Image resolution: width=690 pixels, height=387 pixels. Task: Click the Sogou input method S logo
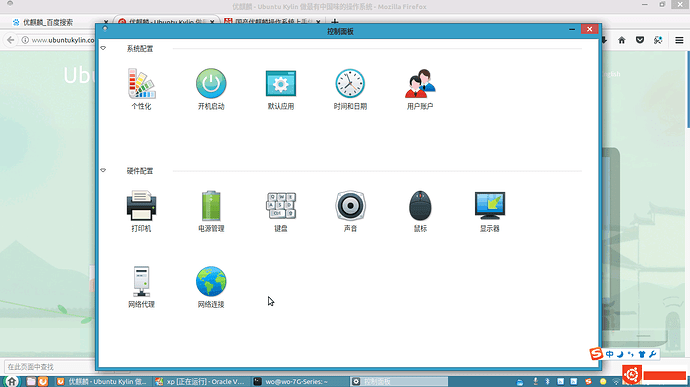point(596,354)
